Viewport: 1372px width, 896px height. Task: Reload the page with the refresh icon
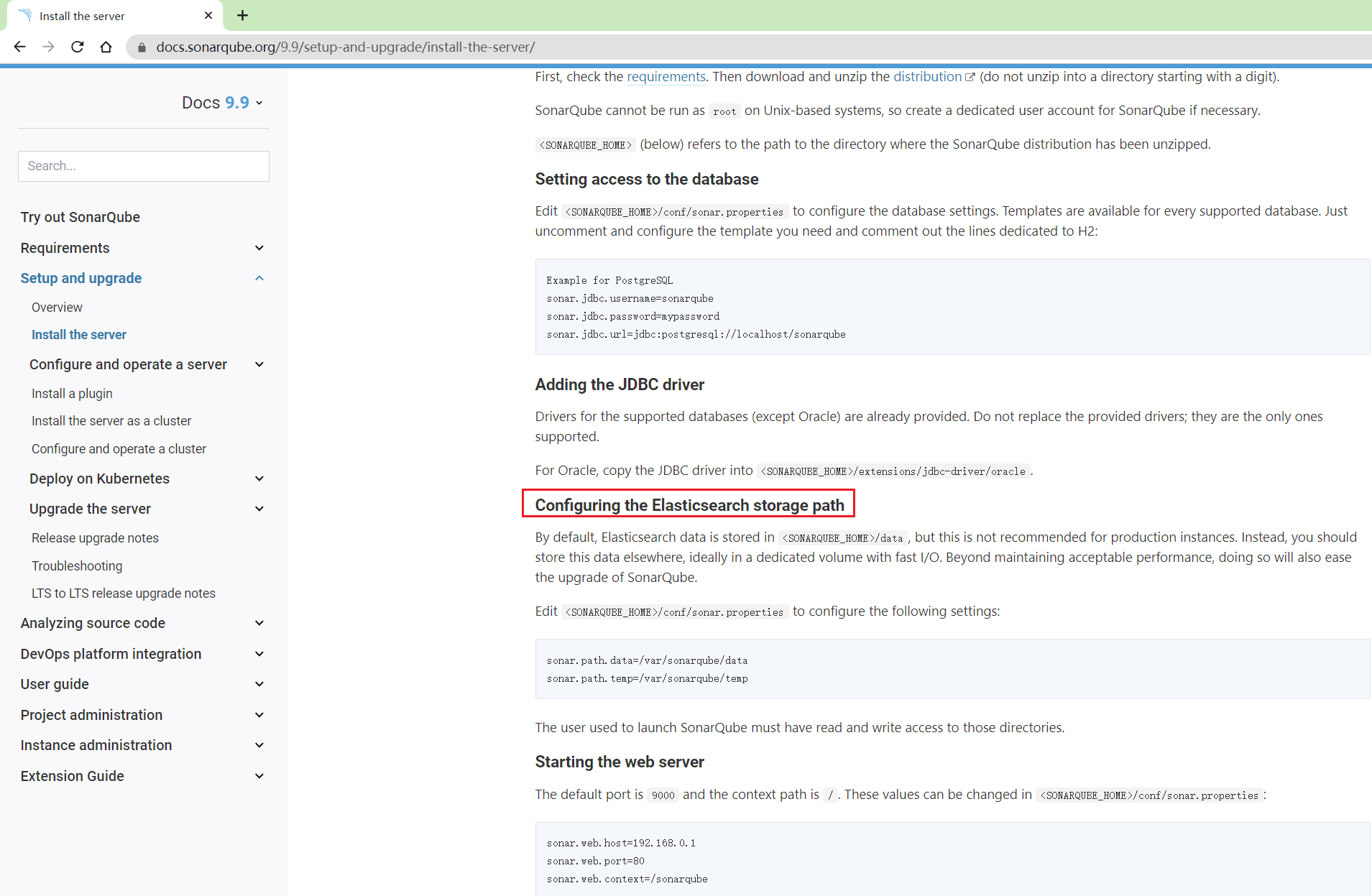pyautogui.click(x=78, y=47)
